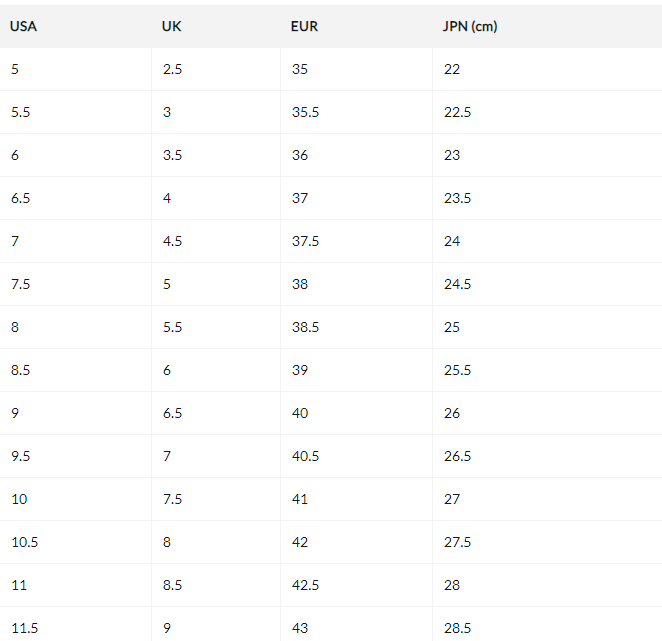
Task: Select the USA 11.5 cell
Action: [24, 628]
